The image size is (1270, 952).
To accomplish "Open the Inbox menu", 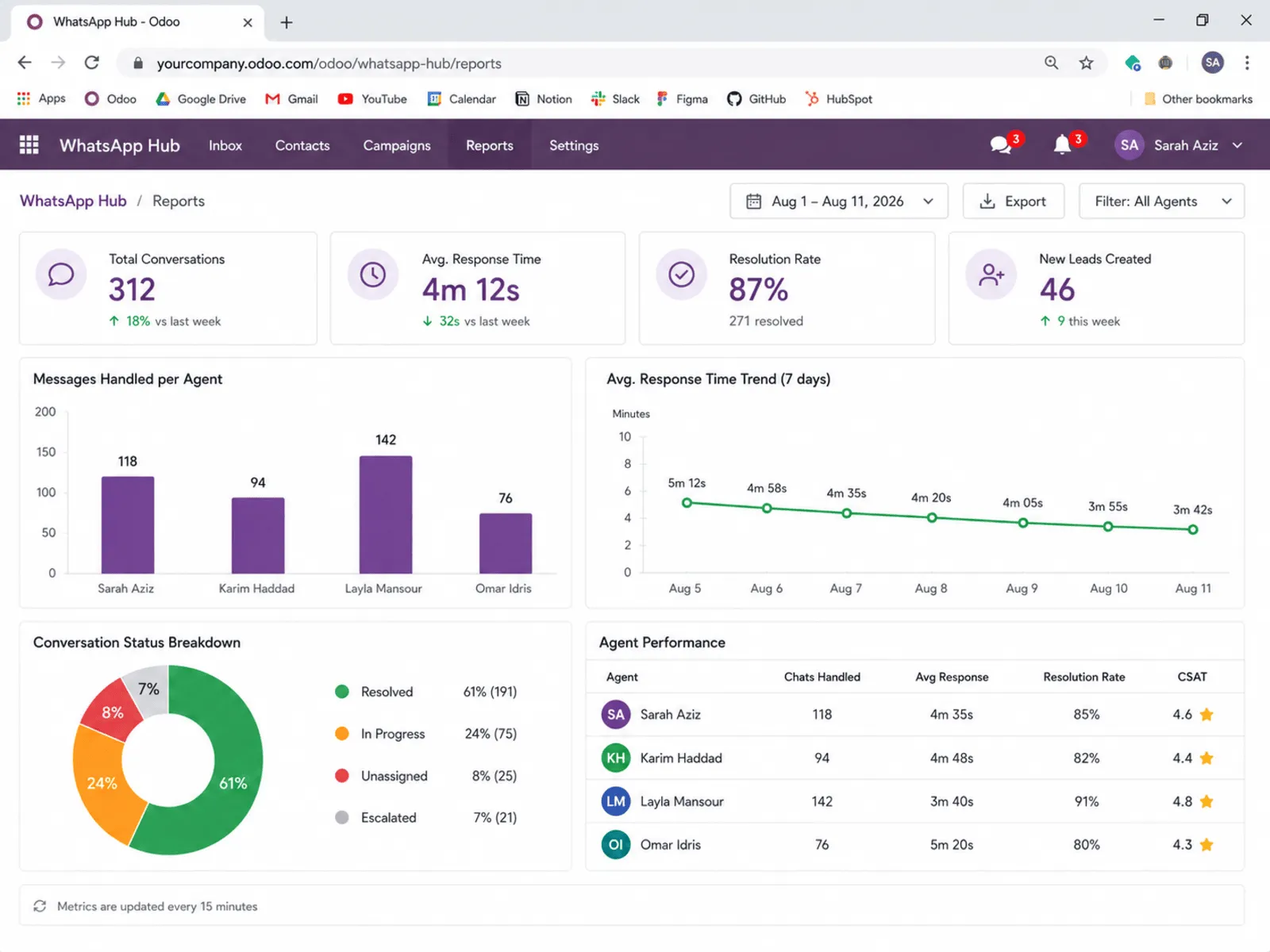I will pyautogui.click(x=225, y=145).
